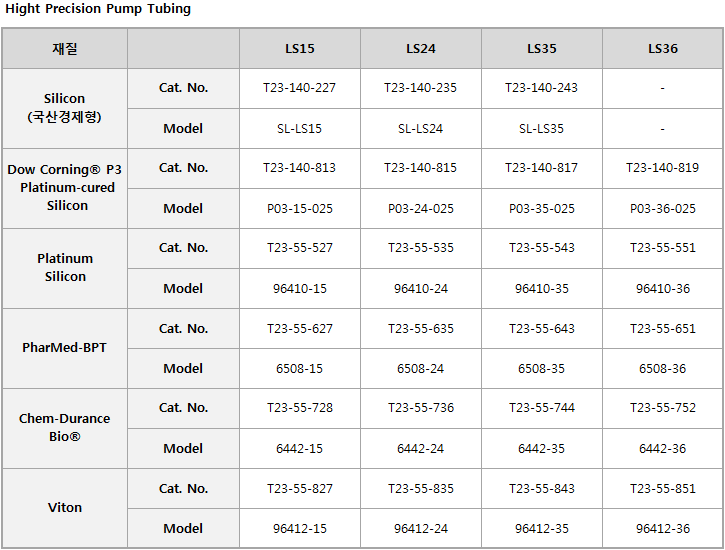
Task: Click catalog number T23-140-227
Action: [300, 88]
